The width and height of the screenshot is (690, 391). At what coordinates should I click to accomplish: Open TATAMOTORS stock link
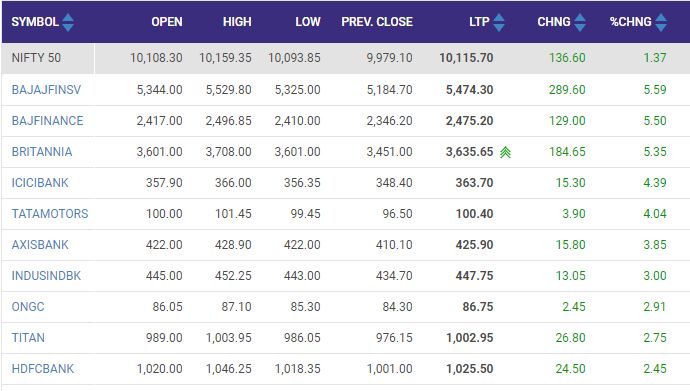pyautogui.click(x=50, y=214)
